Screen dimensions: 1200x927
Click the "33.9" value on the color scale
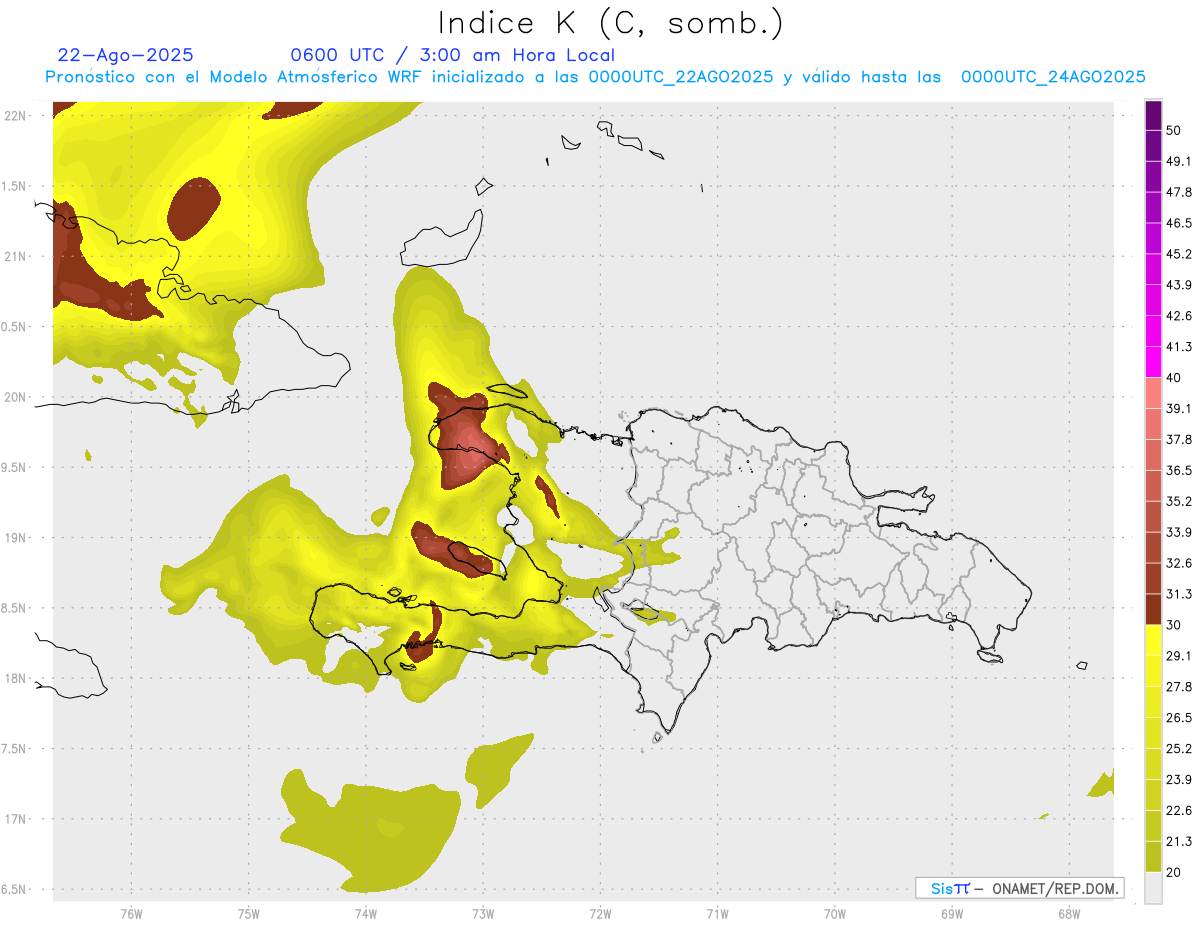point(1179,532)
